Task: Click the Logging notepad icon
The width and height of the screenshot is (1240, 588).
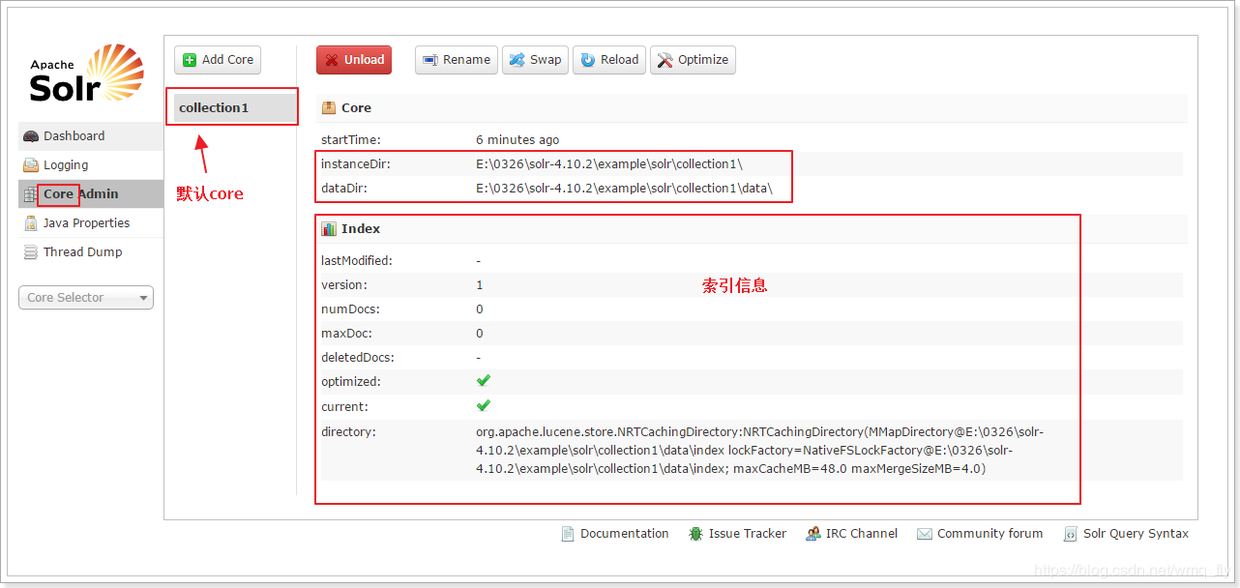Action: [31, 165]
